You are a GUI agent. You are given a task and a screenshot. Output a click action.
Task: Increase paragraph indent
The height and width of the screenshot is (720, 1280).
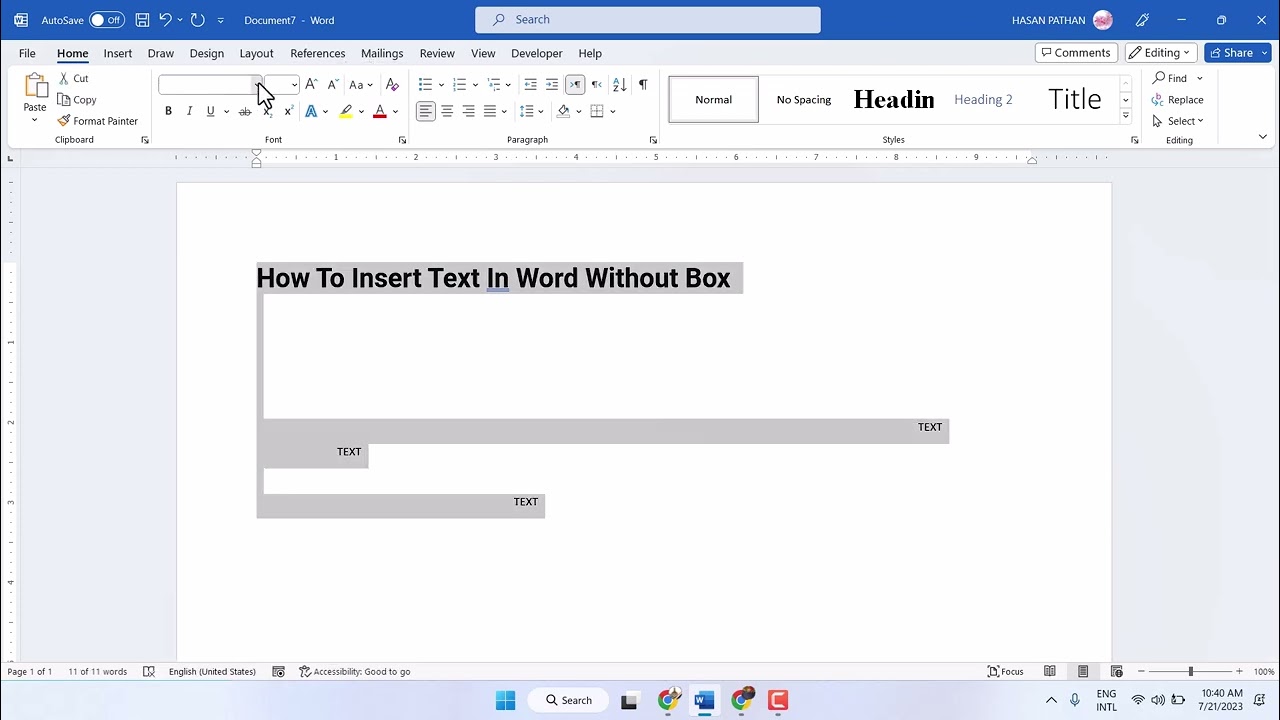click(552, 85)
